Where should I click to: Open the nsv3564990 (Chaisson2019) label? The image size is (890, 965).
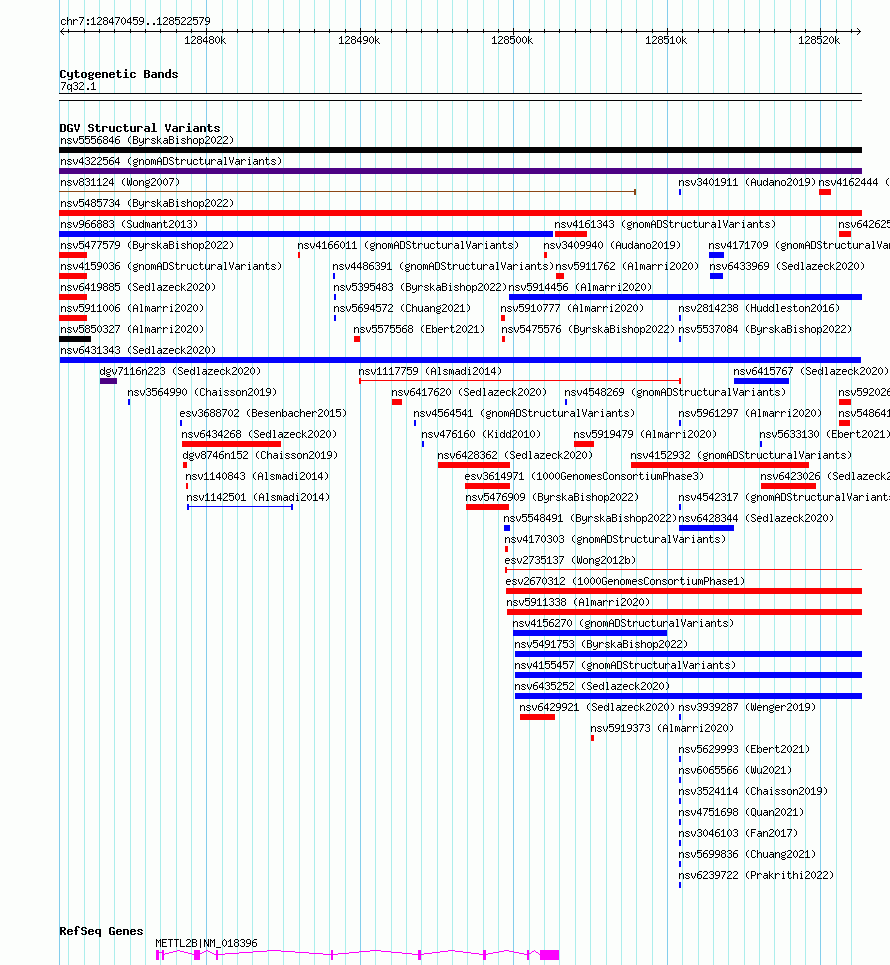click(202, 392)
